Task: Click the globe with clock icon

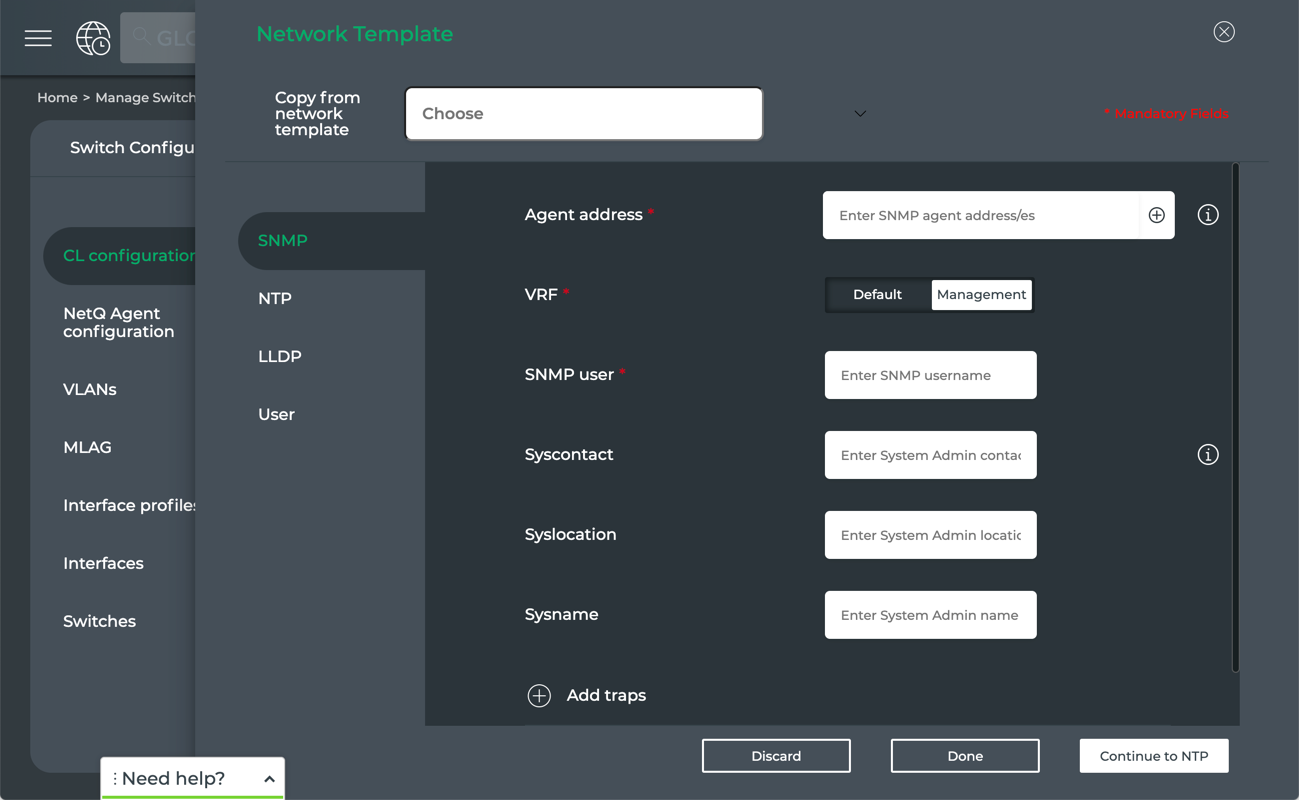Action: click(93, 38)
